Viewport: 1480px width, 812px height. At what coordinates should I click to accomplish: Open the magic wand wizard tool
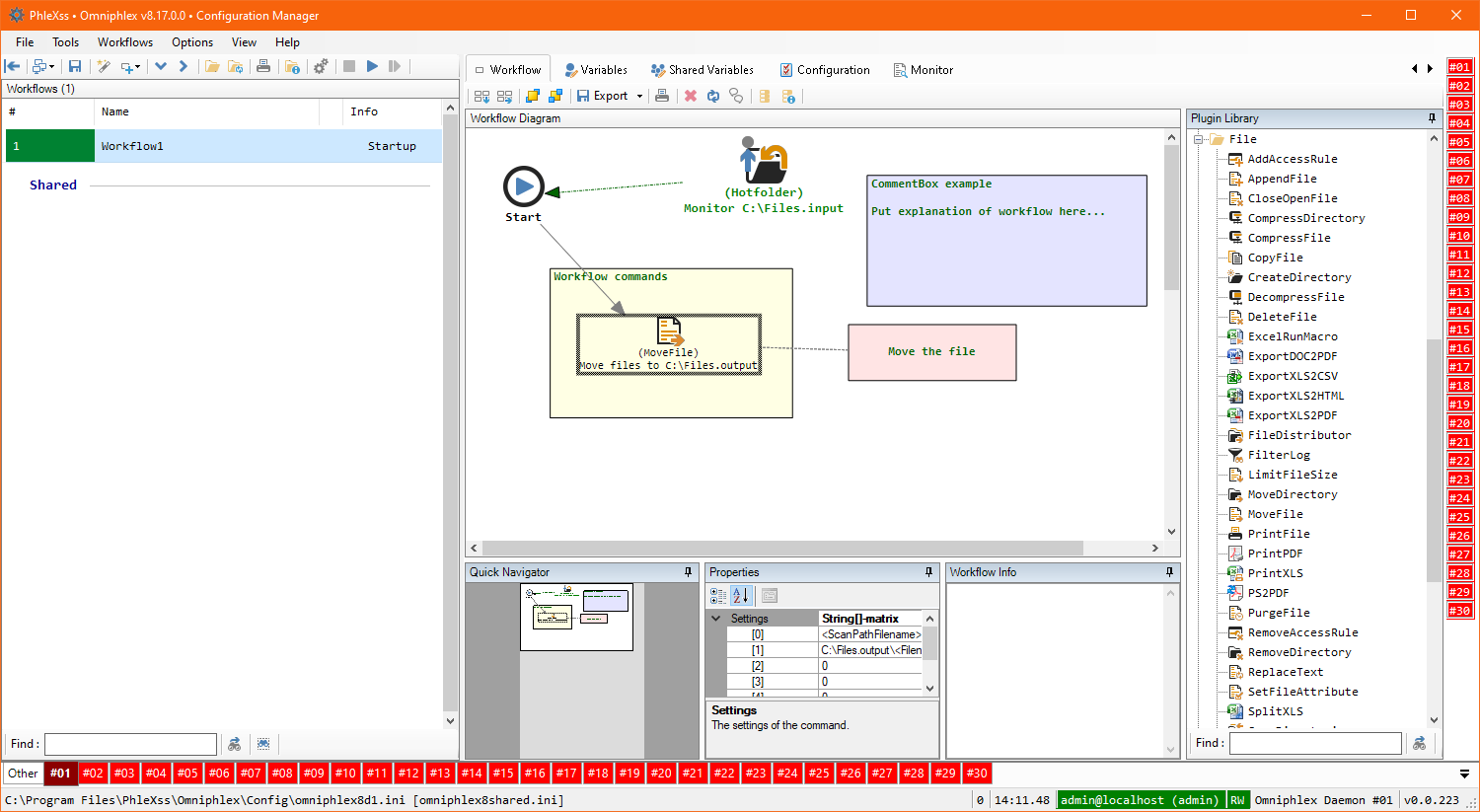pyautogui.click(x=104, y=66)
